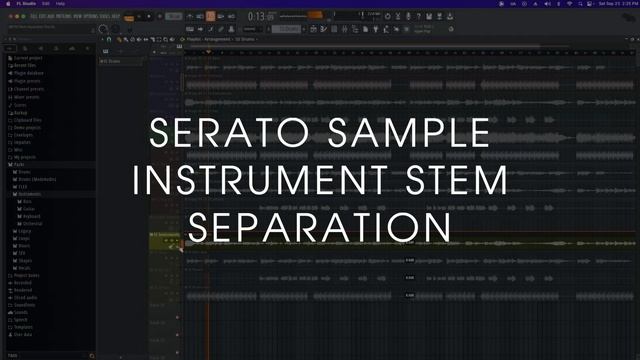The height and width of the screenshot is (360, 640).
Task: Open the Backup folder in browser
Action: pyautogui.click(x=20, y=113)
